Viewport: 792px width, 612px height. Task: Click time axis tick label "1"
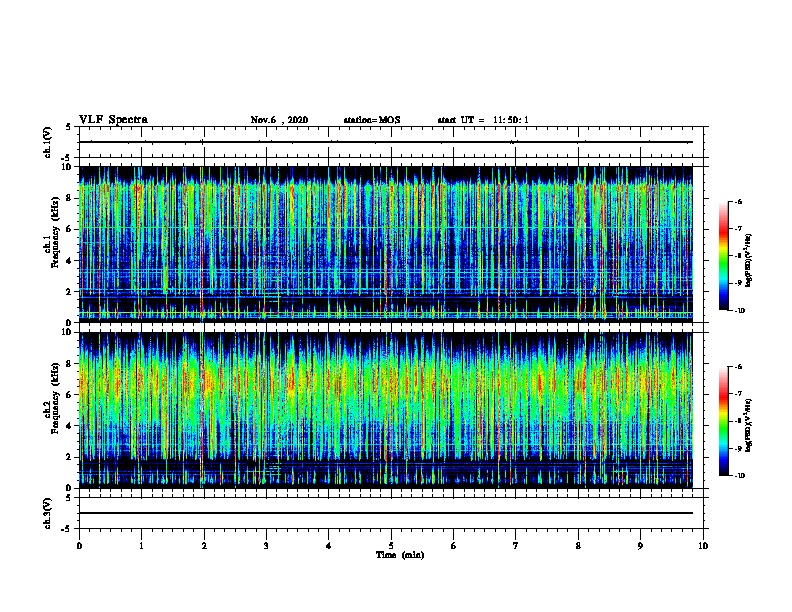[x=141, y=546]
